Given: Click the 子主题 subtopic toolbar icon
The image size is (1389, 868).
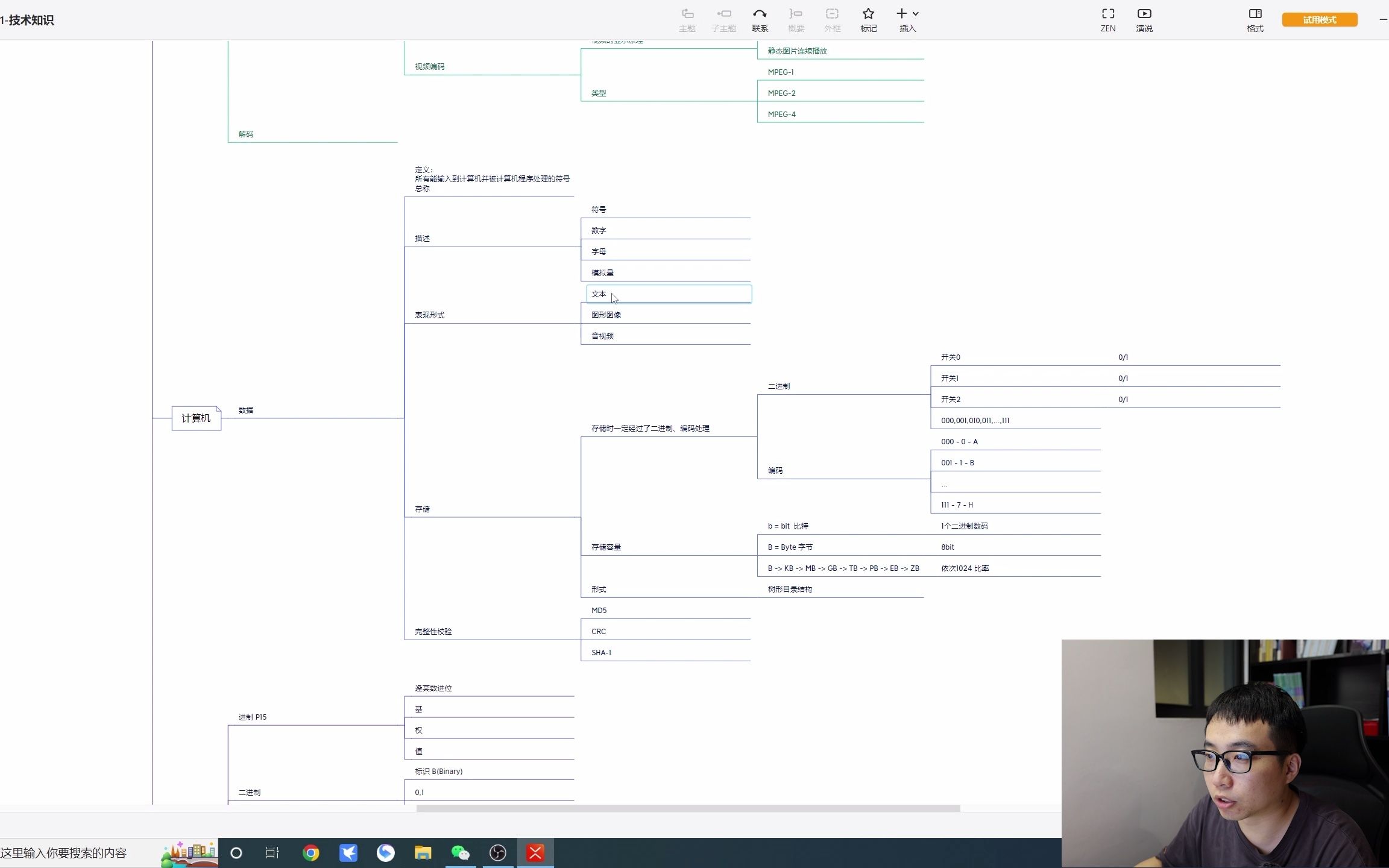Looking at the screenshot, I should [723, 14].
